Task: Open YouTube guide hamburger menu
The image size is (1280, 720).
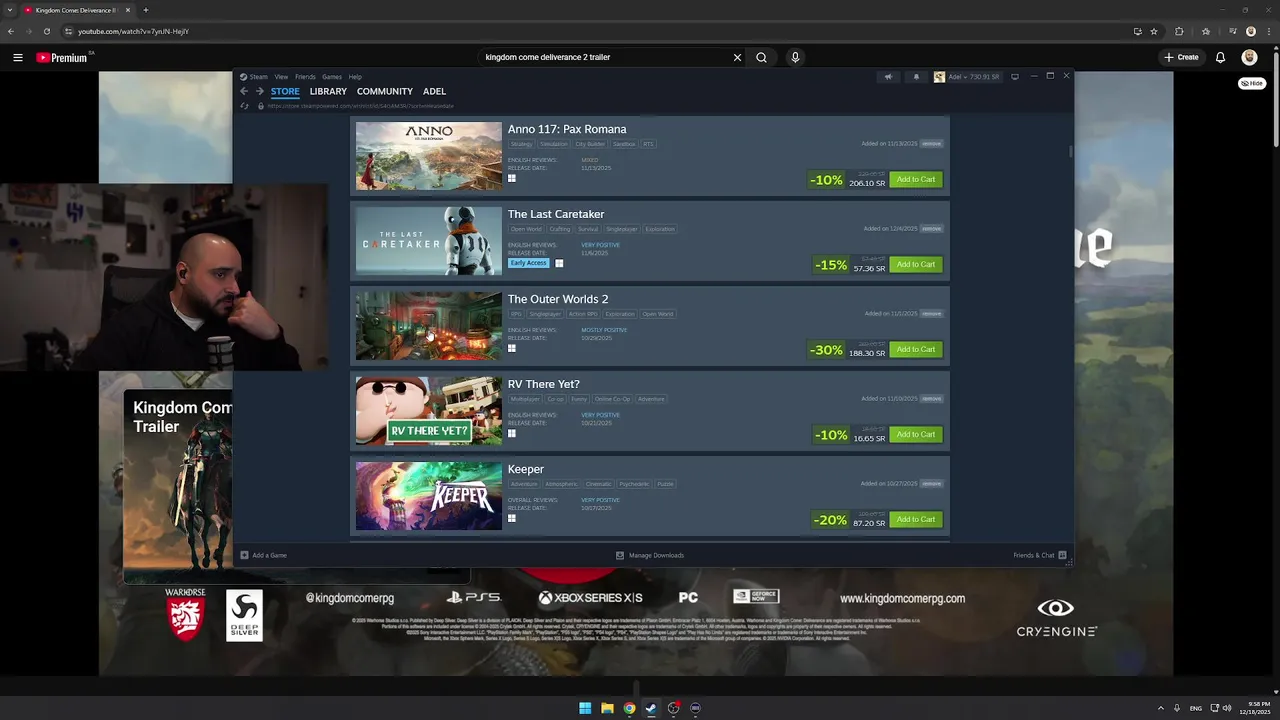Action: tap(18, 57)
